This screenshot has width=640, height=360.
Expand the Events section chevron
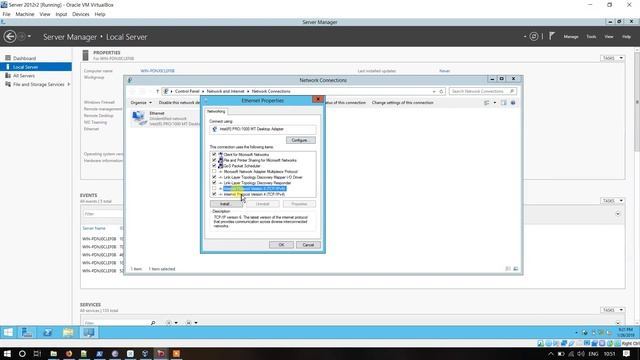tap(618, 214)
